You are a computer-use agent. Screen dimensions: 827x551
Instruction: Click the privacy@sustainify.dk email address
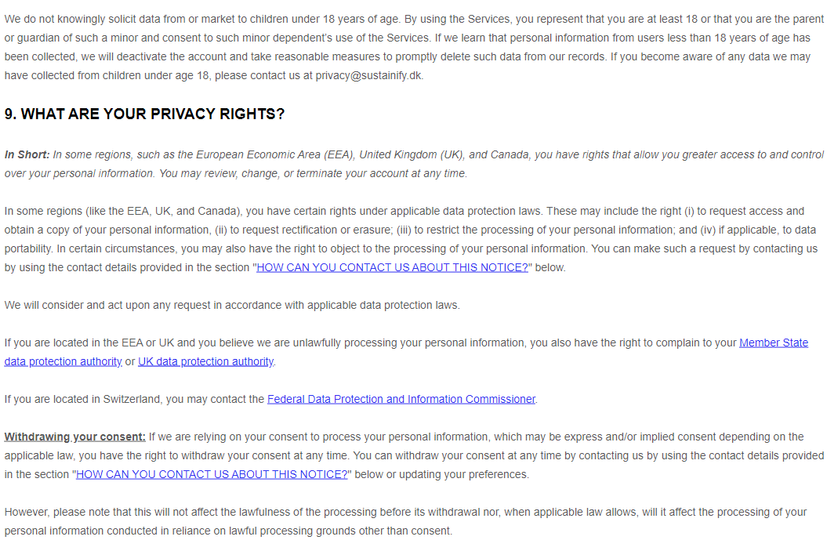click(369, 75)
